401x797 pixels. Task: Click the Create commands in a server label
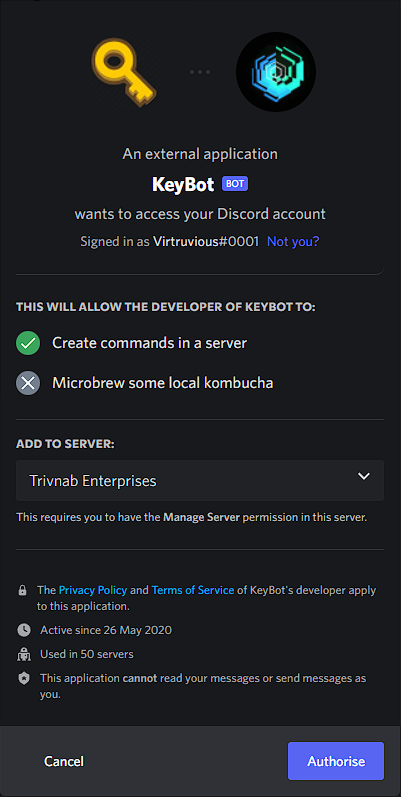[x=149, y=343]
